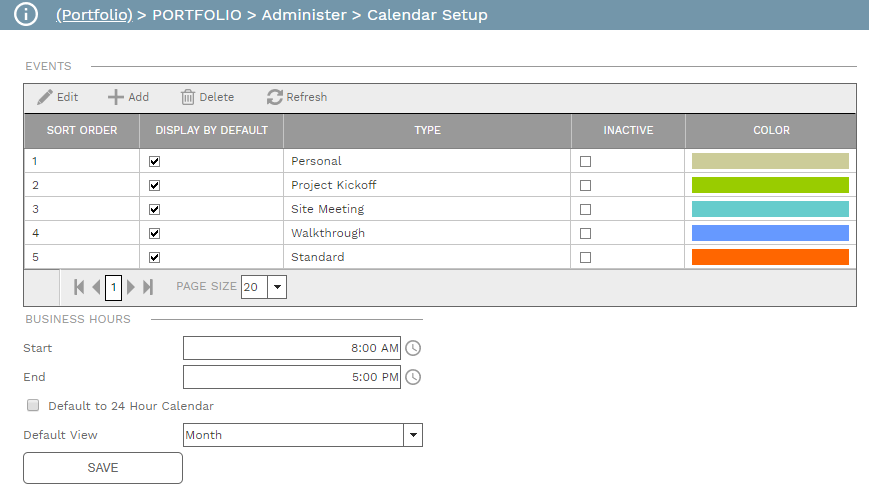Screen dimensions: 869x495
Task: Enable Default to 24 Hour Calendar
Action: 33,406
